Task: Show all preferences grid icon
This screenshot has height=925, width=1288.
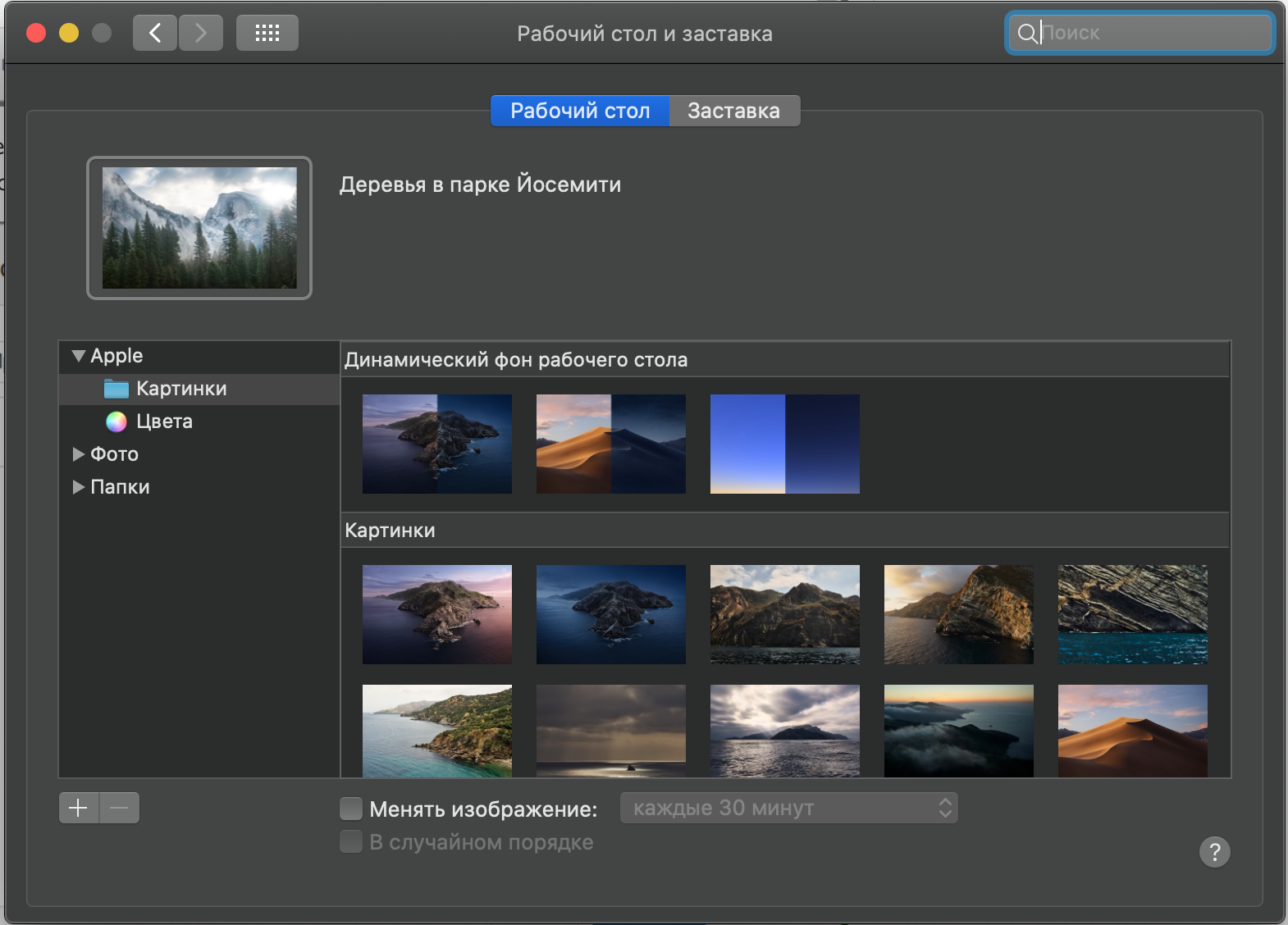Action: click(x=267, y=34)
